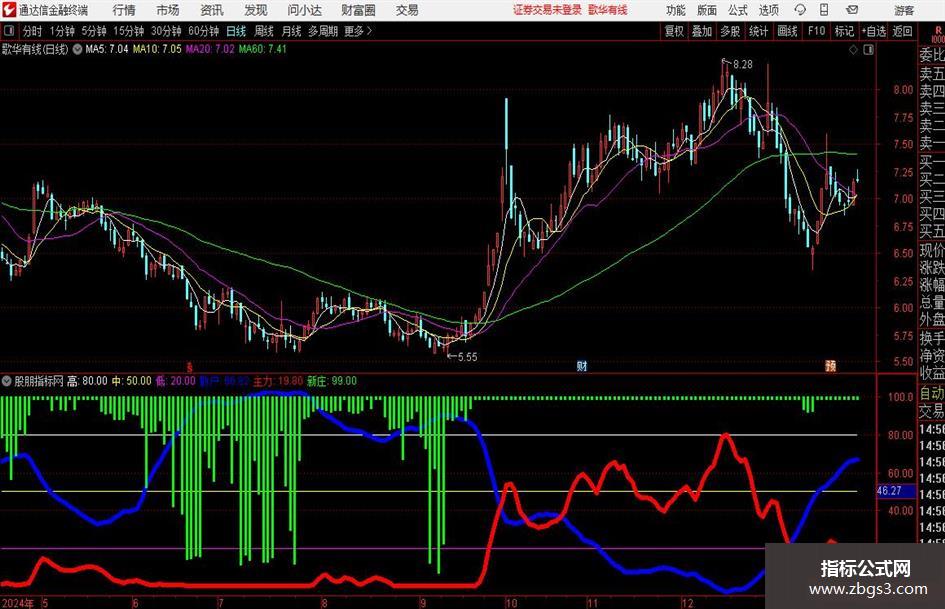Click the 复权 toolbar button
Viewport: 945px width, 609px height.
point(674,31)
